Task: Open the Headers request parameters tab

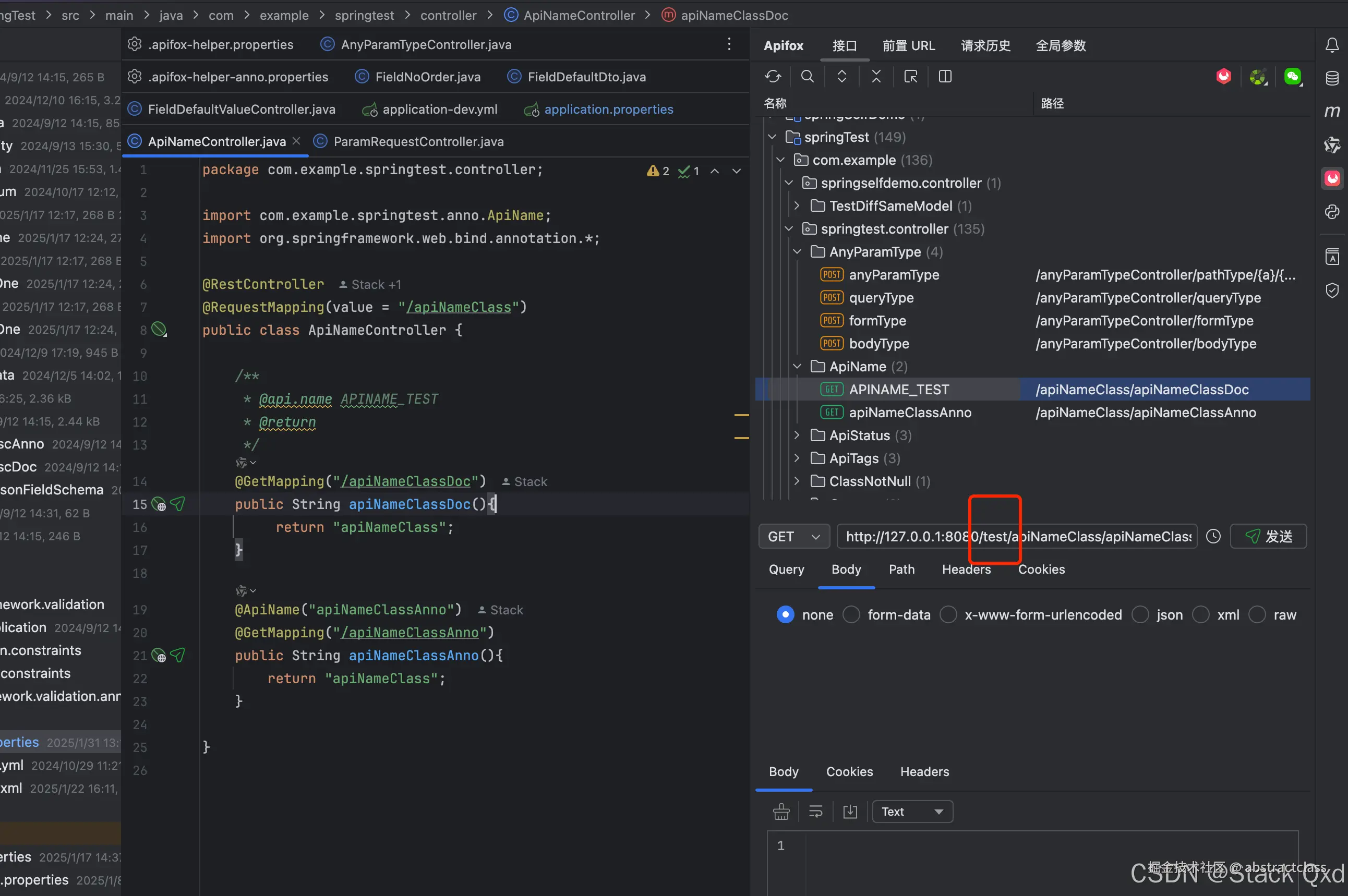Action: coord(966,569)
